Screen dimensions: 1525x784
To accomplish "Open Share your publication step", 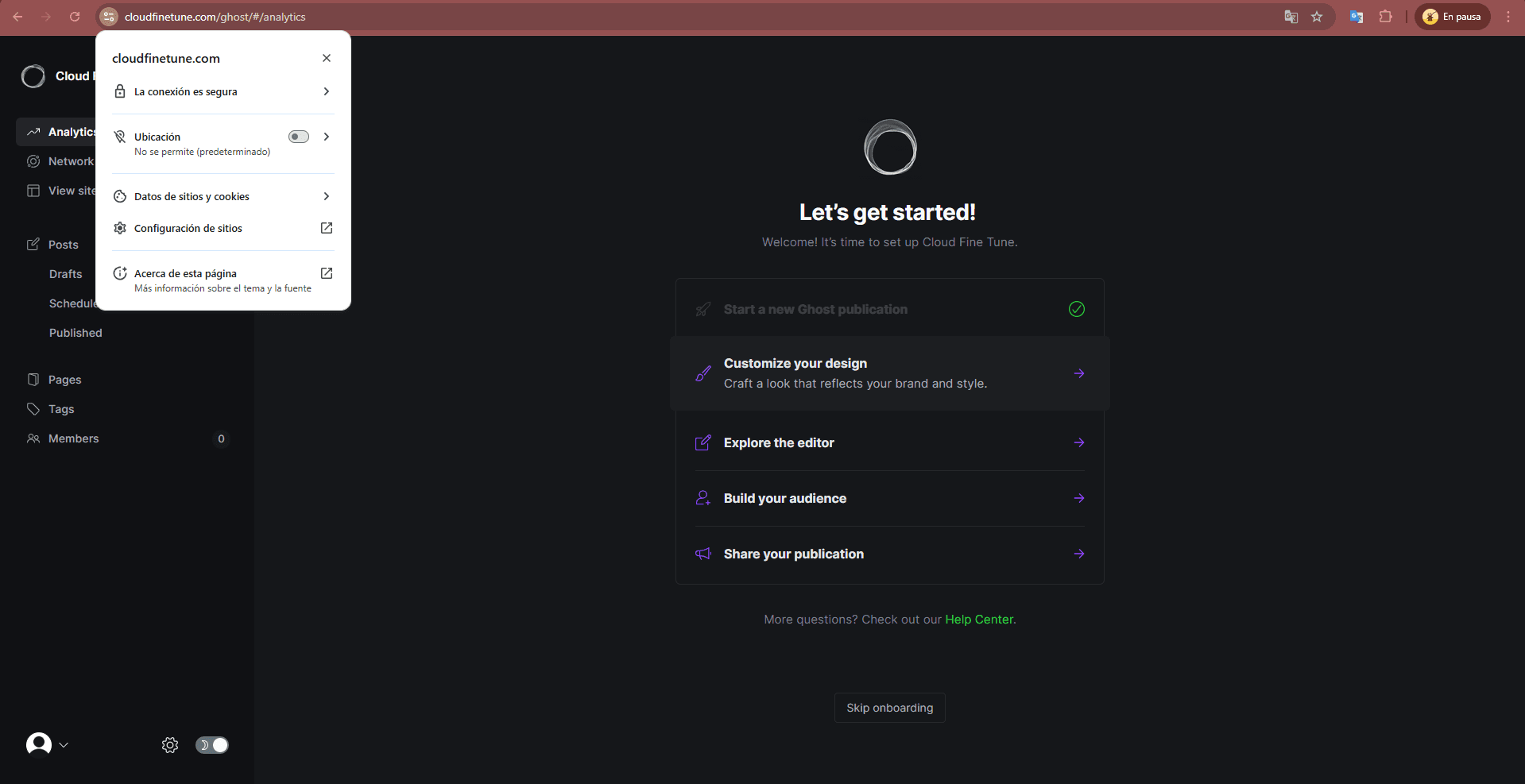I will tap(889, 554).
